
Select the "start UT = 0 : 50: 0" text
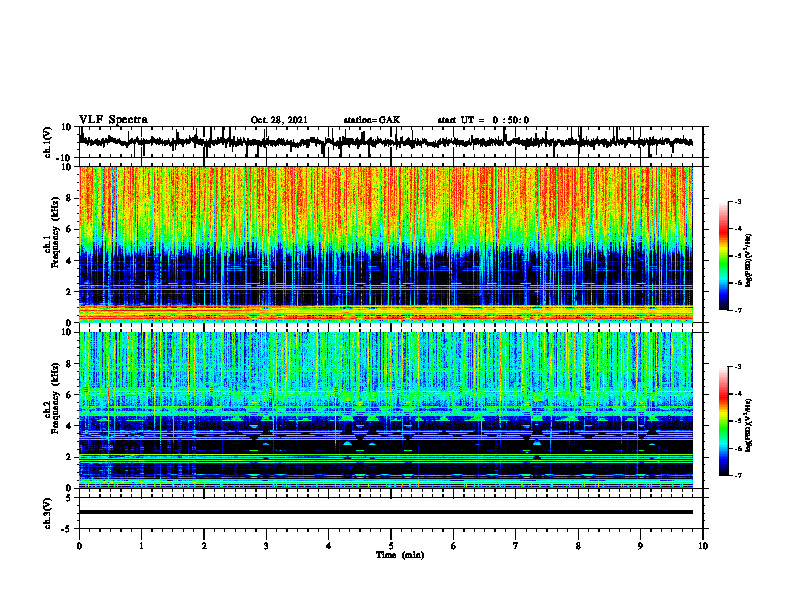(x=483, y=120)
